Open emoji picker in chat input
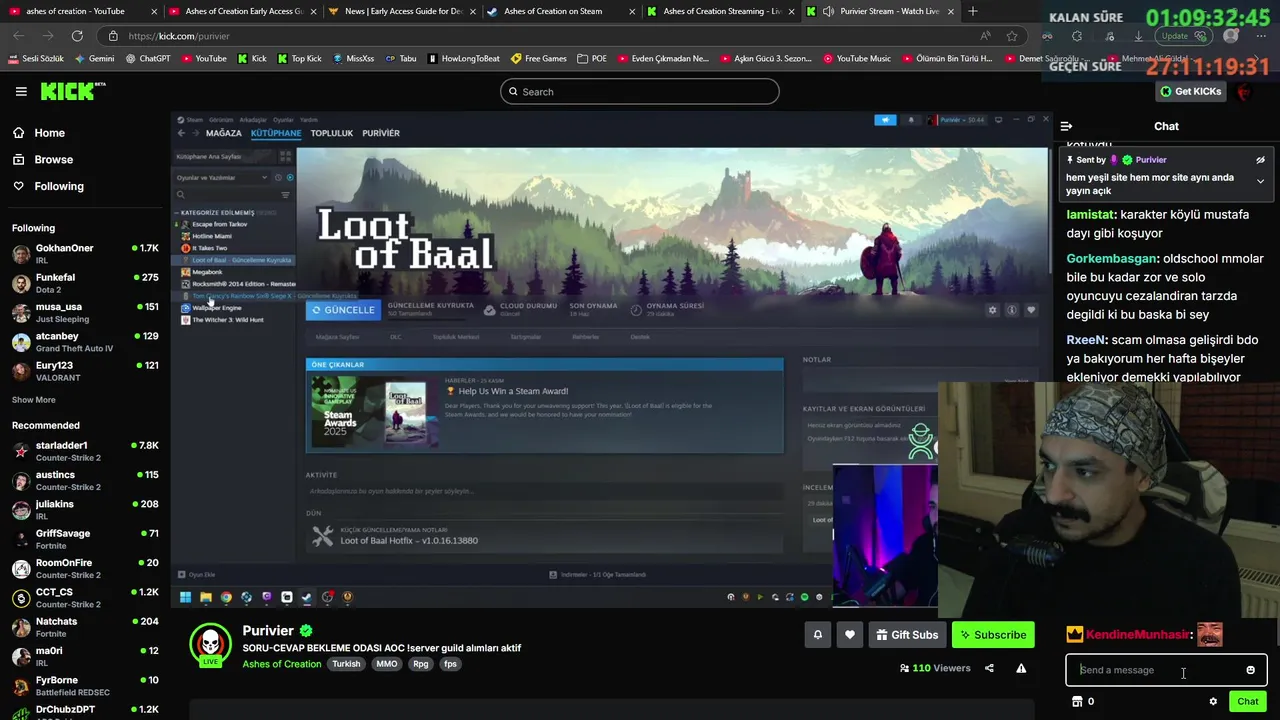The height and width of the screenshot is (720, 1280). click(x=1250, y=670)
